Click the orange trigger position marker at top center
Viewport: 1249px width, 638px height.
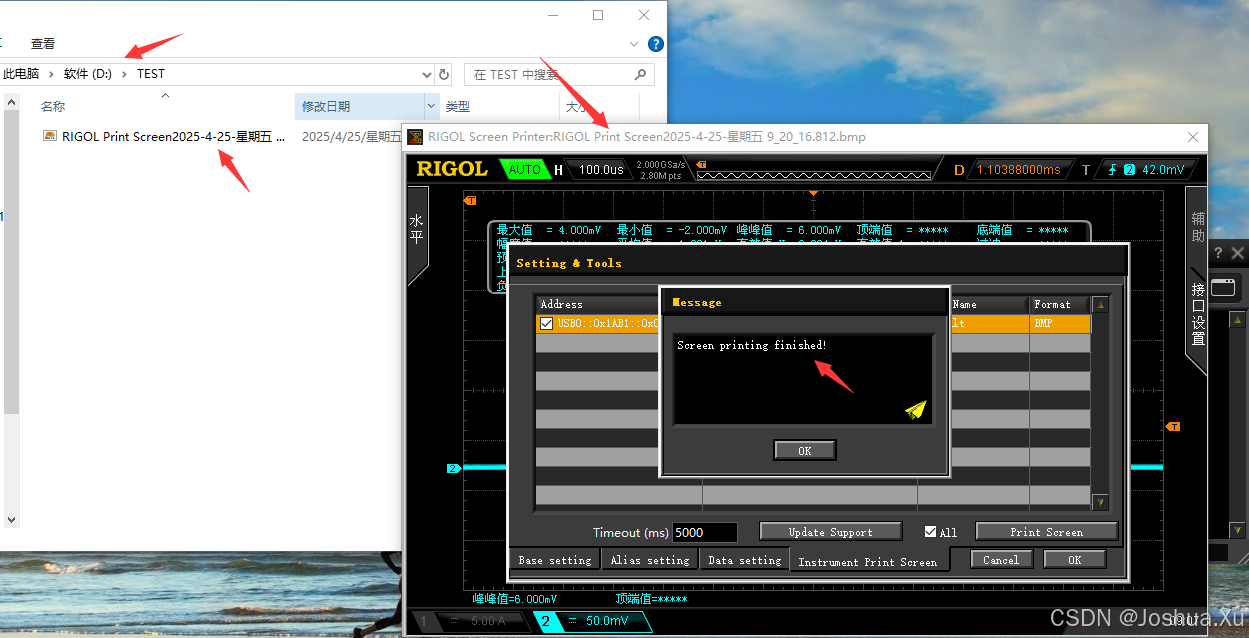(x=813, y=192)
